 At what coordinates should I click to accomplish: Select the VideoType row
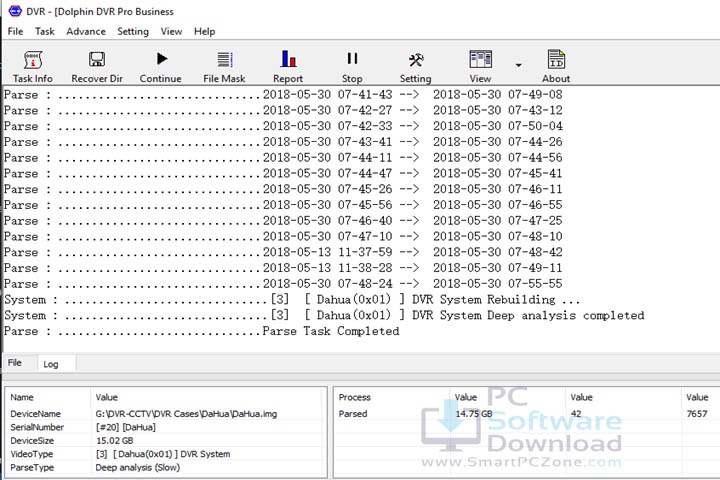point(166,454)
